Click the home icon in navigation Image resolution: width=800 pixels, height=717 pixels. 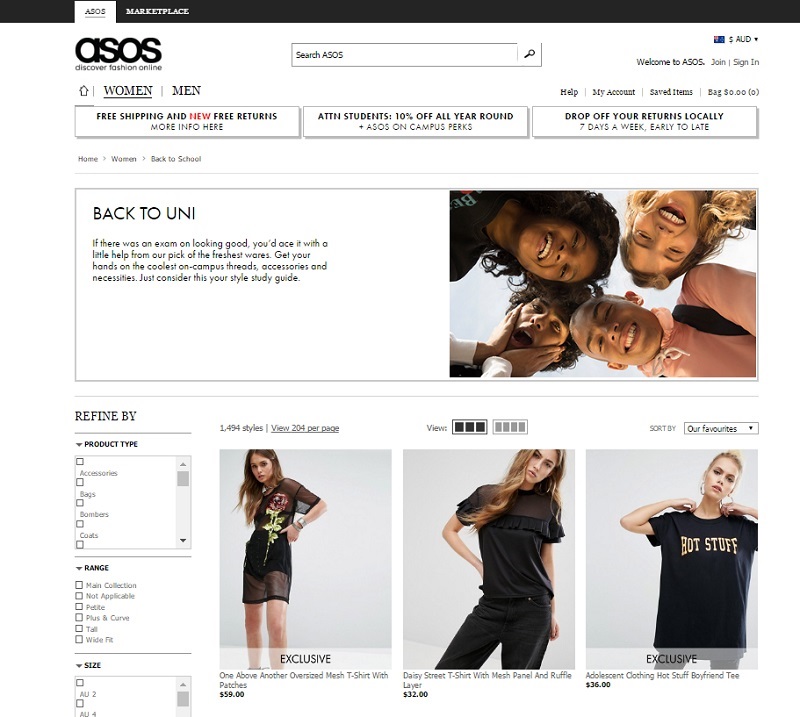click(84, 91)
